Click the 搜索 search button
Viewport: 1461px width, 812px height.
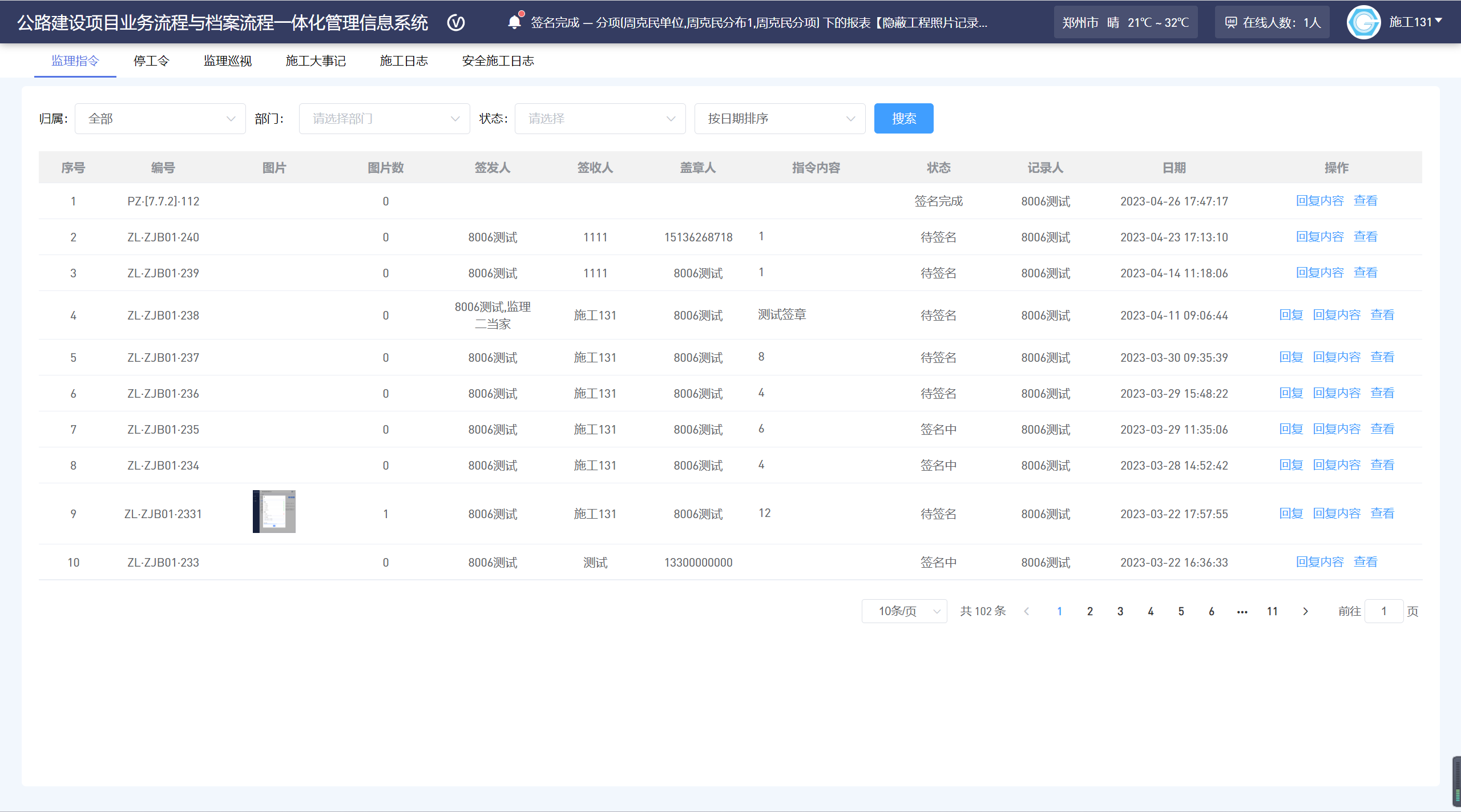coord(904,119)
